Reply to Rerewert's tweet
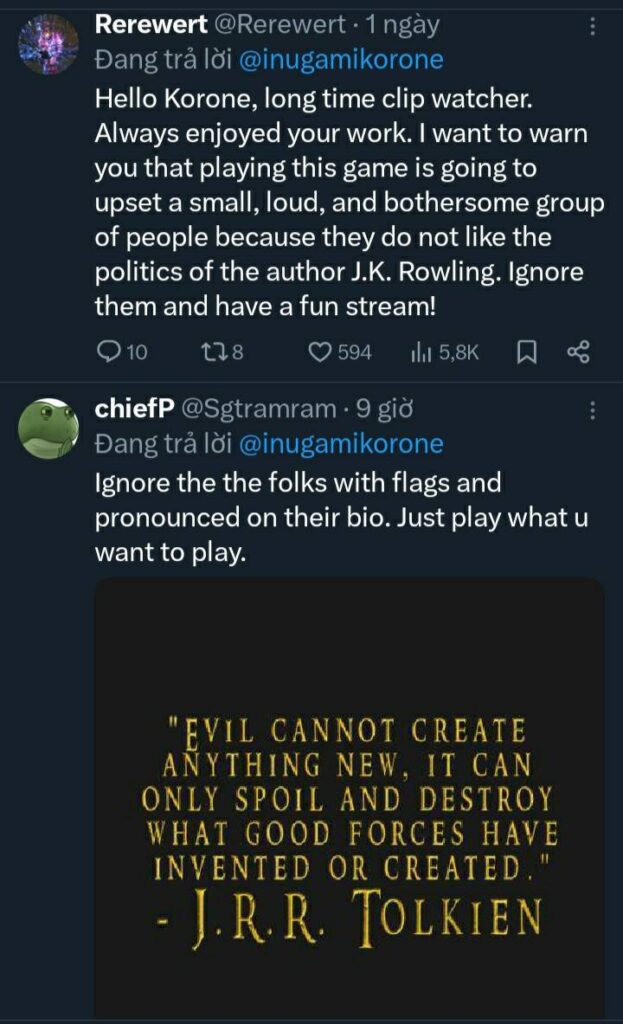This screenshot has width=623, height=1024. click(110, 352)
